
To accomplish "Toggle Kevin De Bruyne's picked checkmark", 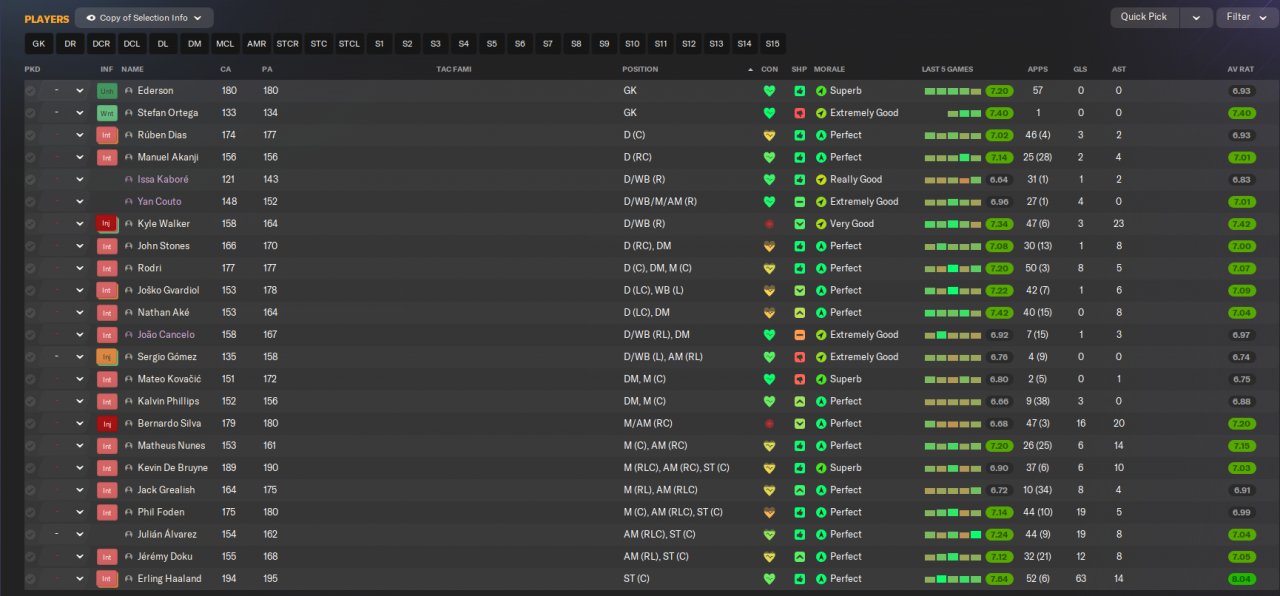I will click(x=30, y=468).
